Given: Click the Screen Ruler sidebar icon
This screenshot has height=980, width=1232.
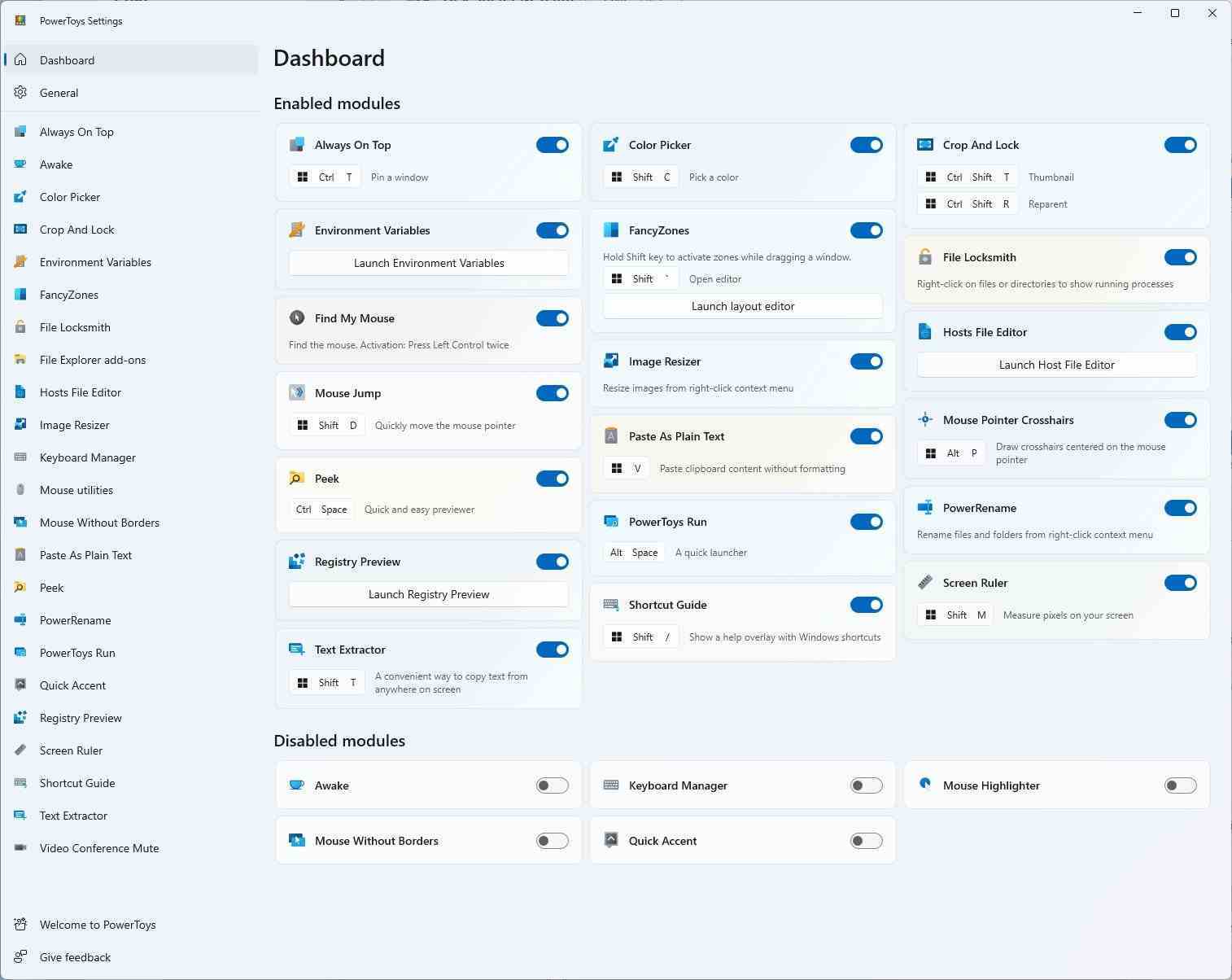Looking at the screenshot, I should 20,750.
